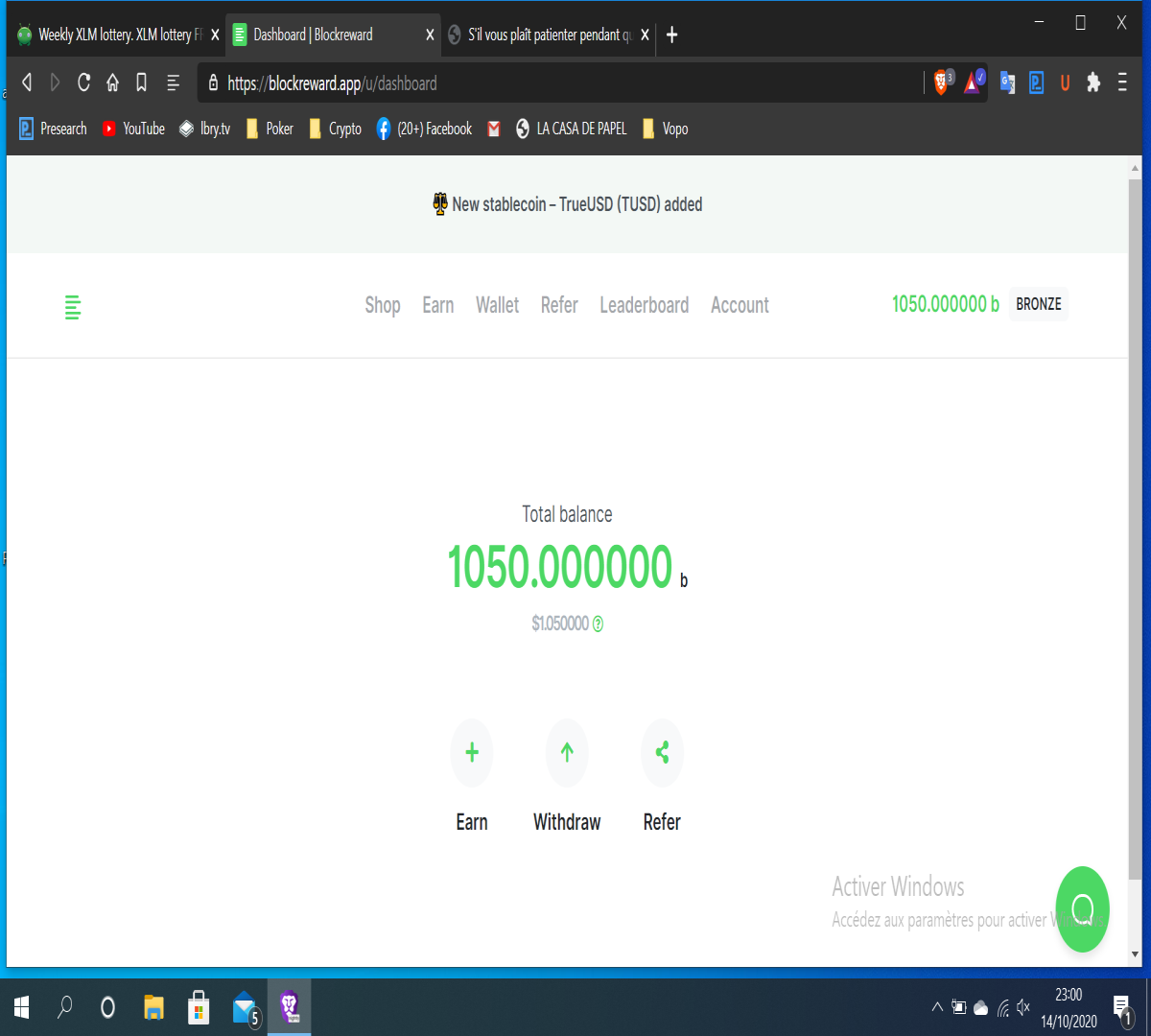Open the YouTube bookmark
The image size is (1151, 1036).
[x=133, y=129]
